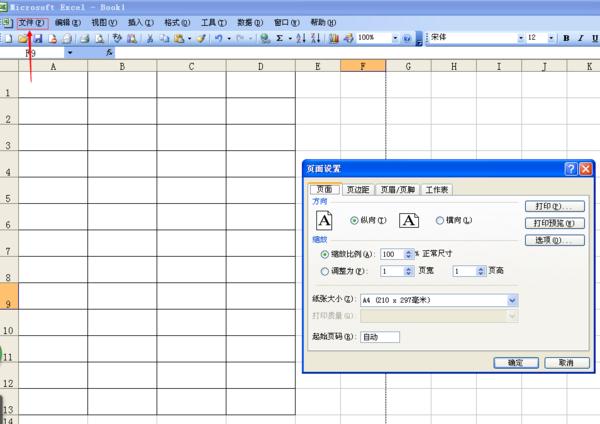Select the 调整为 fit-to-pages option
Screen dimensions: 600x424
click(x=325, y=271)
